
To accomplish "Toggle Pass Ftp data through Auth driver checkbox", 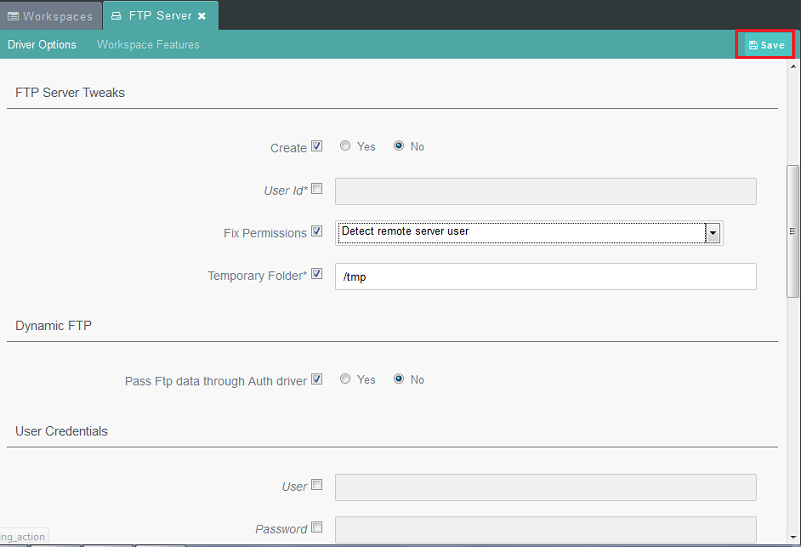I will pyautogui.click(x=317, y=379).
